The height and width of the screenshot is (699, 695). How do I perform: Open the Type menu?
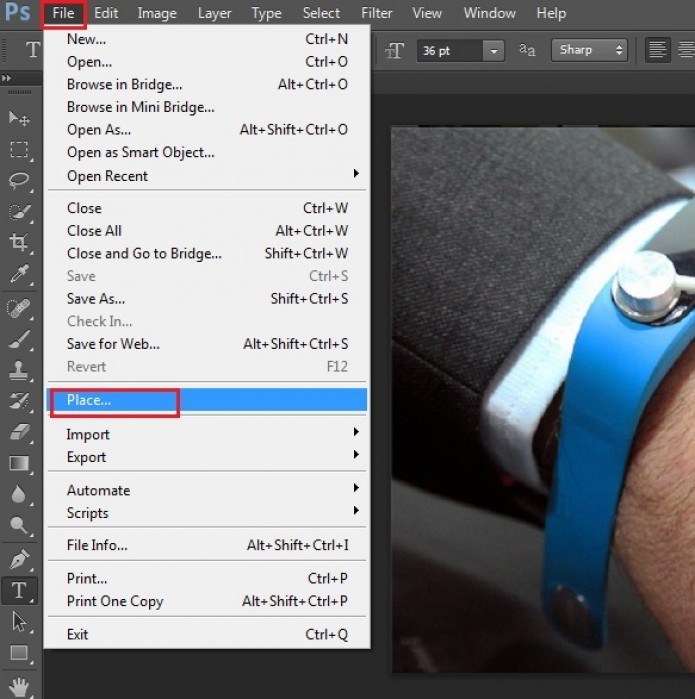266,13
